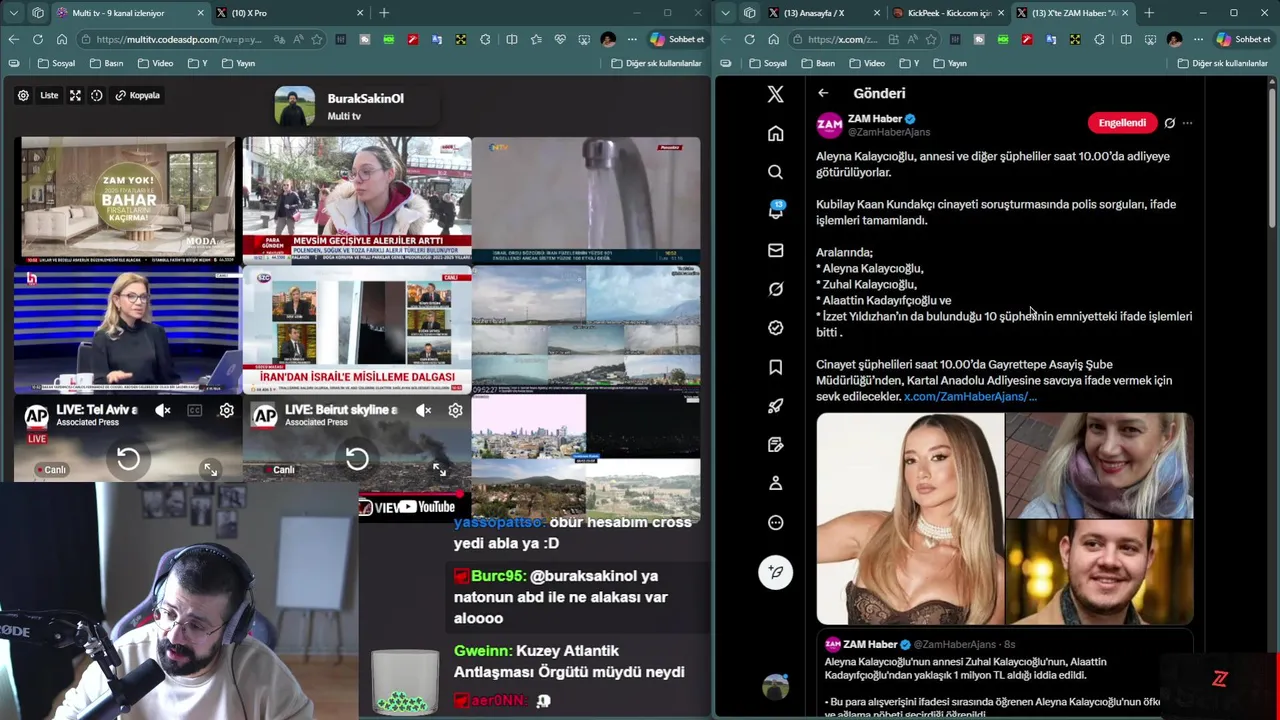The height and width of the screenshot is (720, 1280).
Task: Click Grok icon beside Engellendi button
Action: click(1169, 123)
